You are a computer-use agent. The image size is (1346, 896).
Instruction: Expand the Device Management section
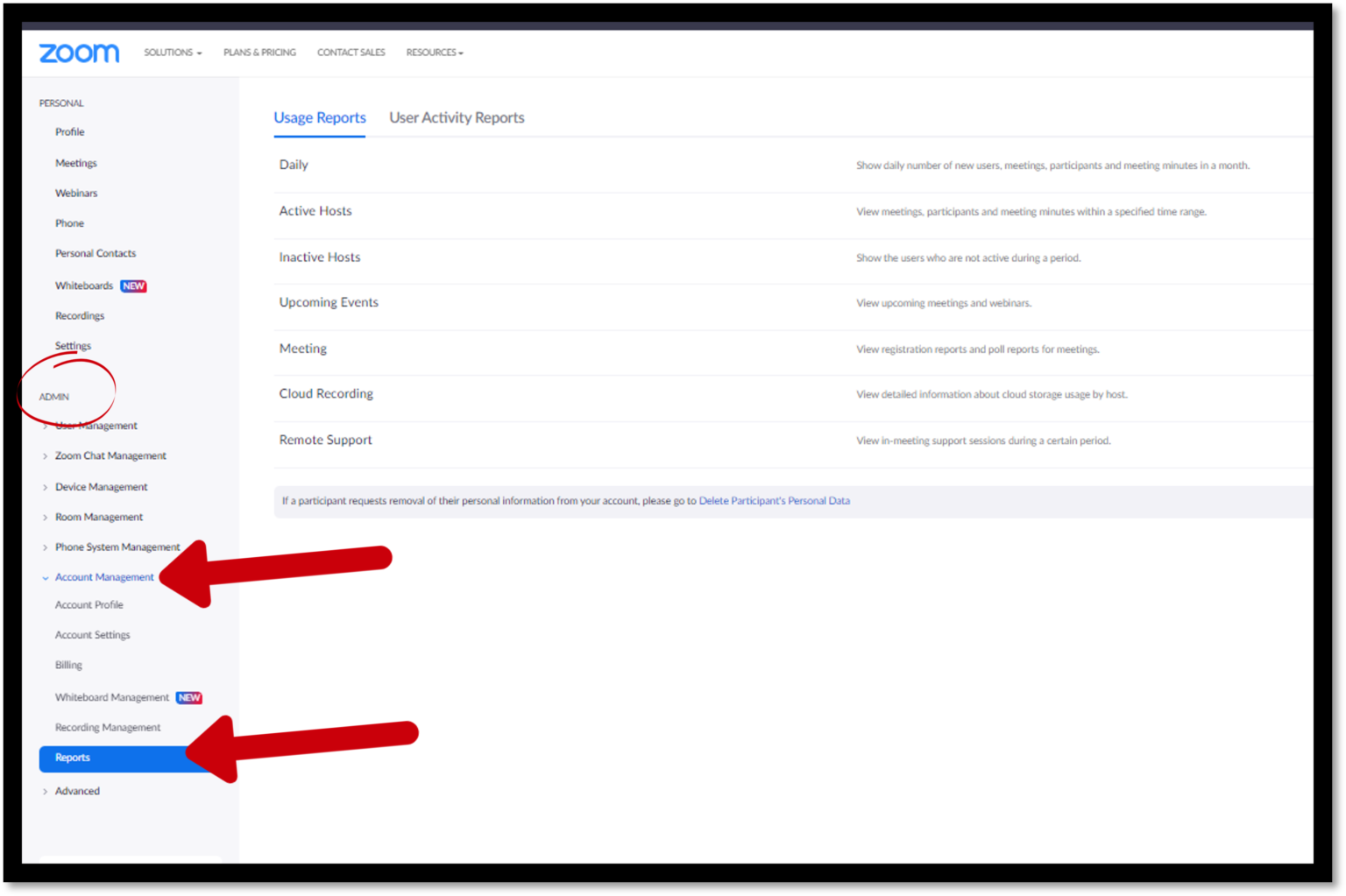click(101, 487)
